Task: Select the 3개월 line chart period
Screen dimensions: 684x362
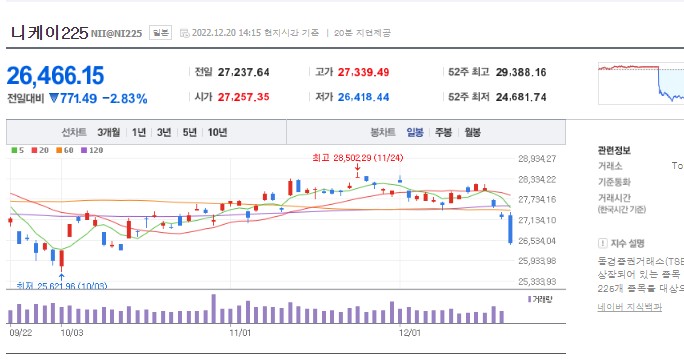Action: tap(109, 132)
